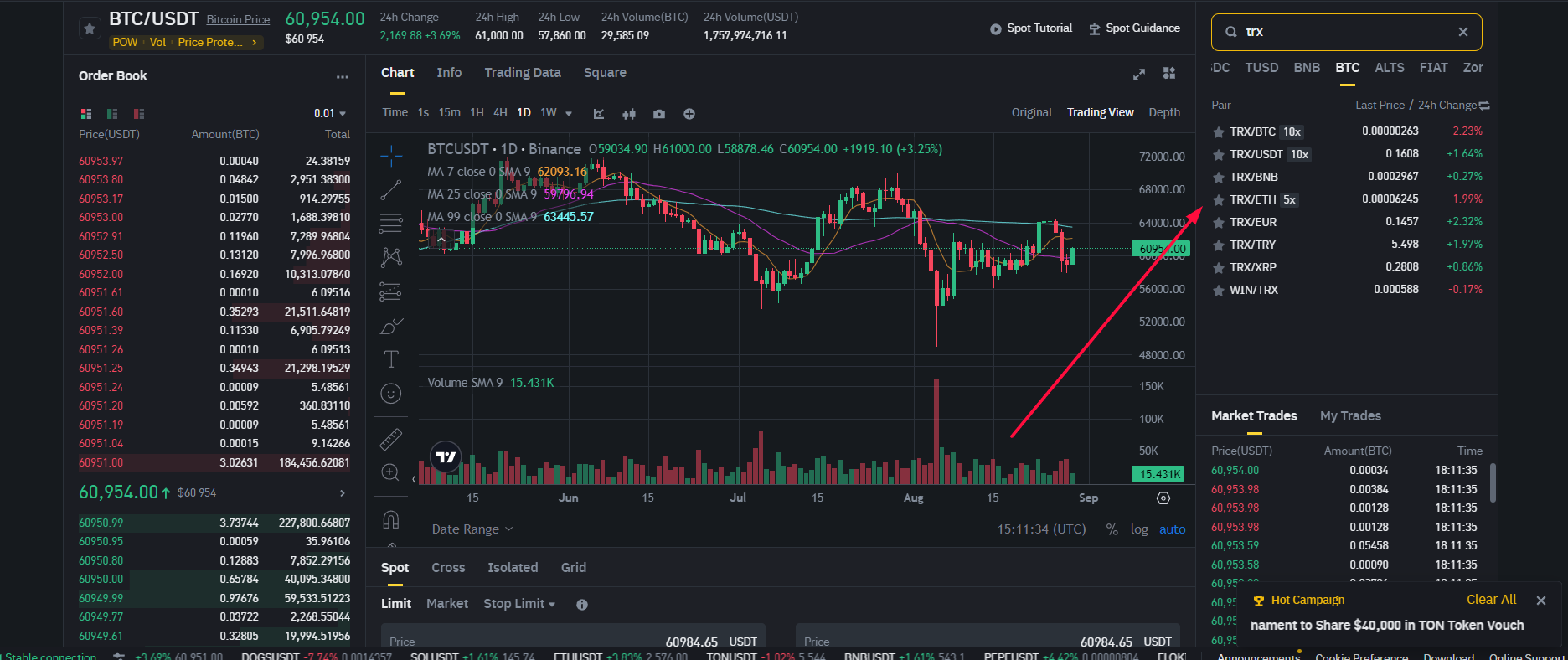The height and width of the screenshot is (660, 1568).
Task: Toggle the magnet mode tool
Action: (x=390, y=519)
